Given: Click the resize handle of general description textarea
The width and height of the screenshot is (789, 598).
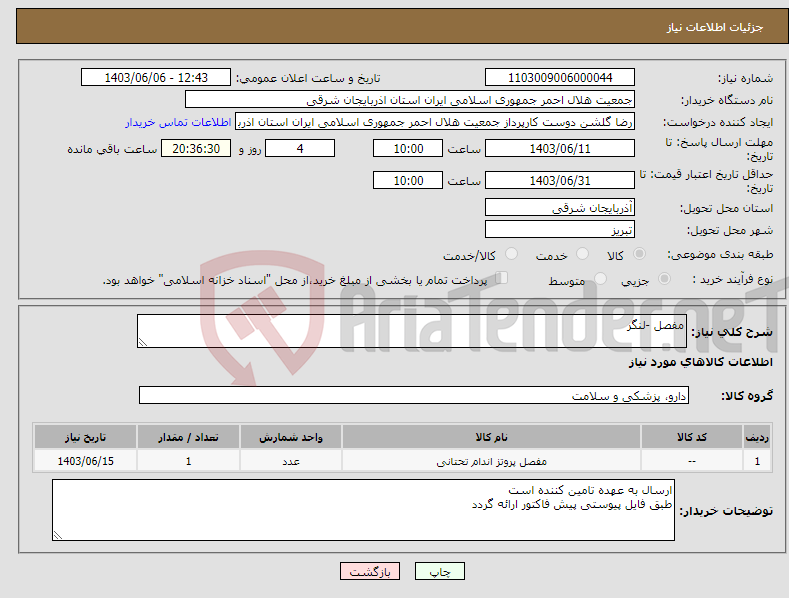Looking at the screenshot, I should [142, 343].
